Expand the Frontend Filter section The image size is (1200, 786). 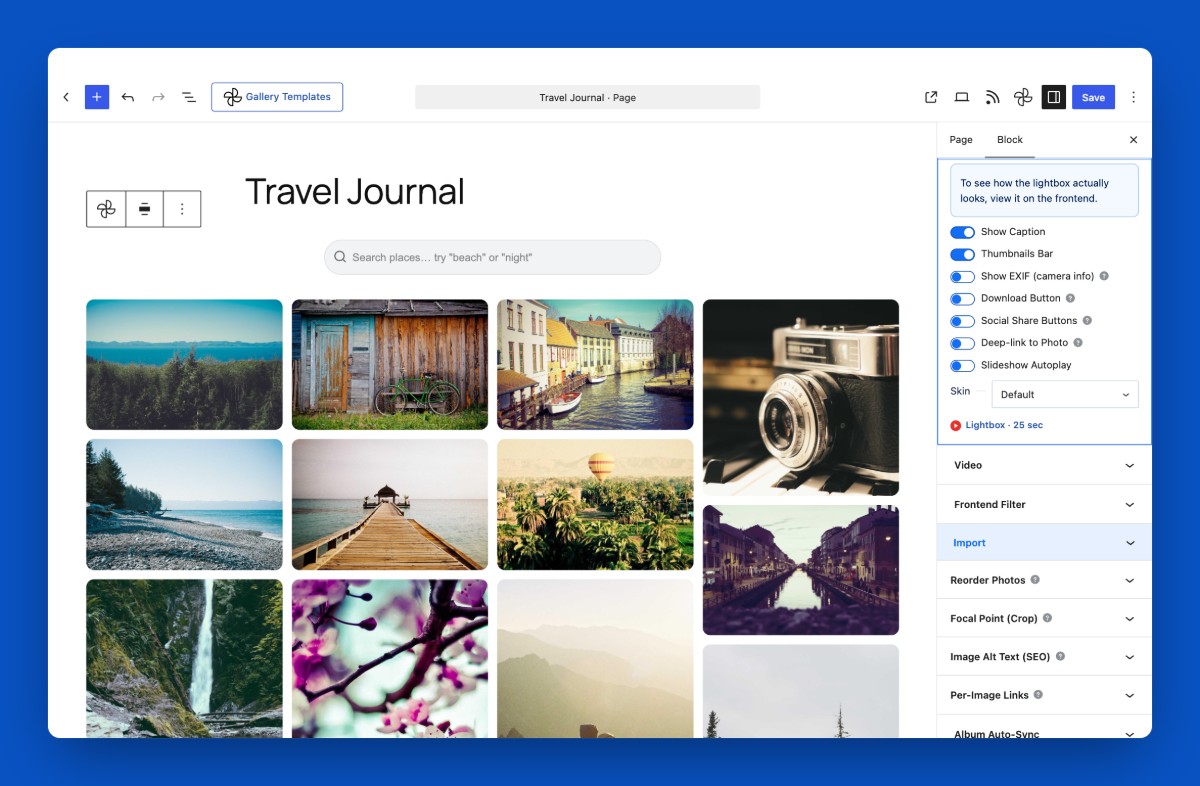click(x=1044, y=505)
